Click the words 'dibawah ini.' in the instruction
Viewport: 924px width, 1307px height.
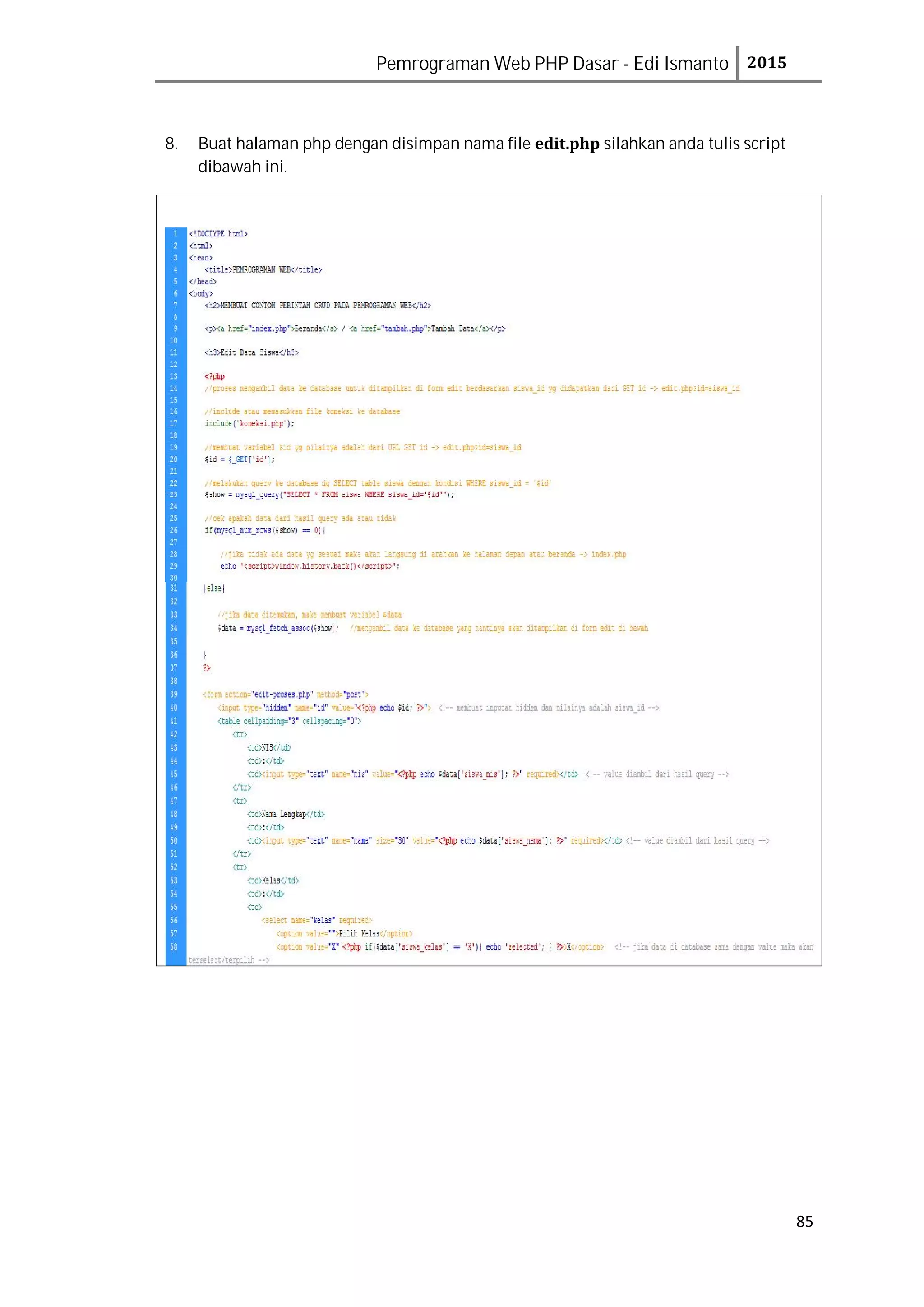click(242, 167)
